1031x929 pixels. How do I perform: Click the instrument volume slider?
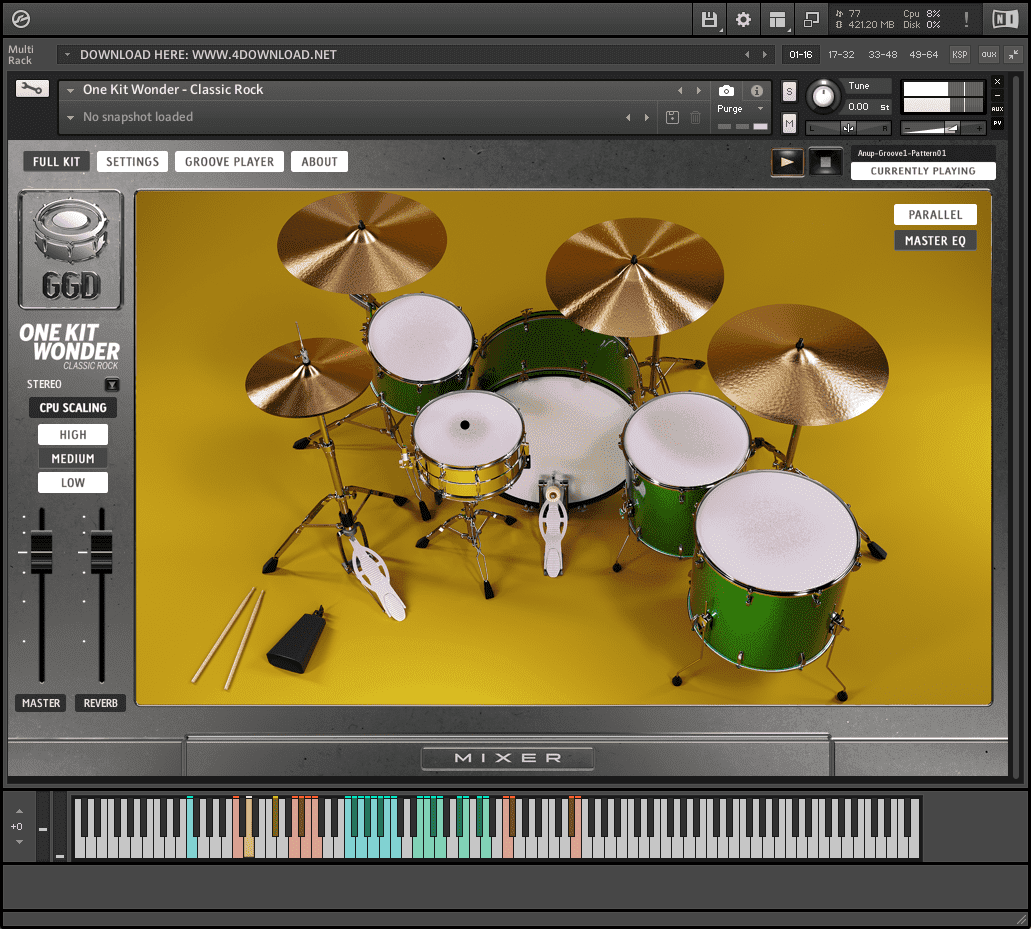(x=944, y=128)
